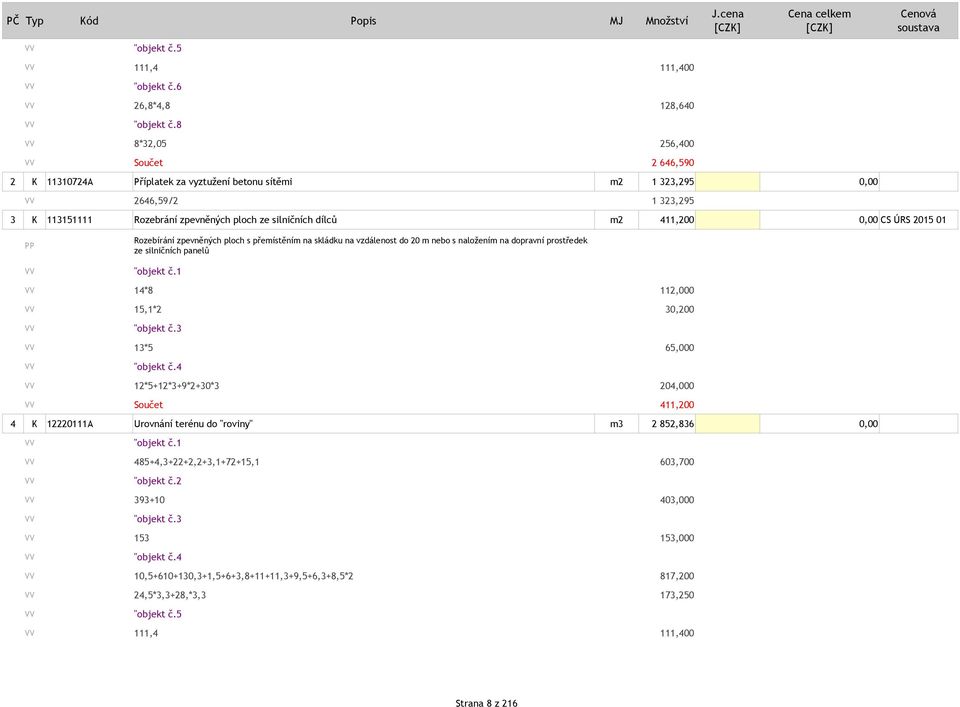The image size is (960, 707).
Task: Click the 'CS ÚRS 2015 01' price system cell
Action: [913, 220]
